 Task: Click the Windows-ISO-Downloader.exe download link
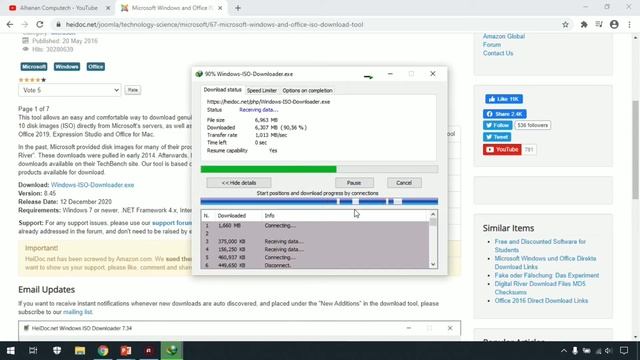coord(92,185)
